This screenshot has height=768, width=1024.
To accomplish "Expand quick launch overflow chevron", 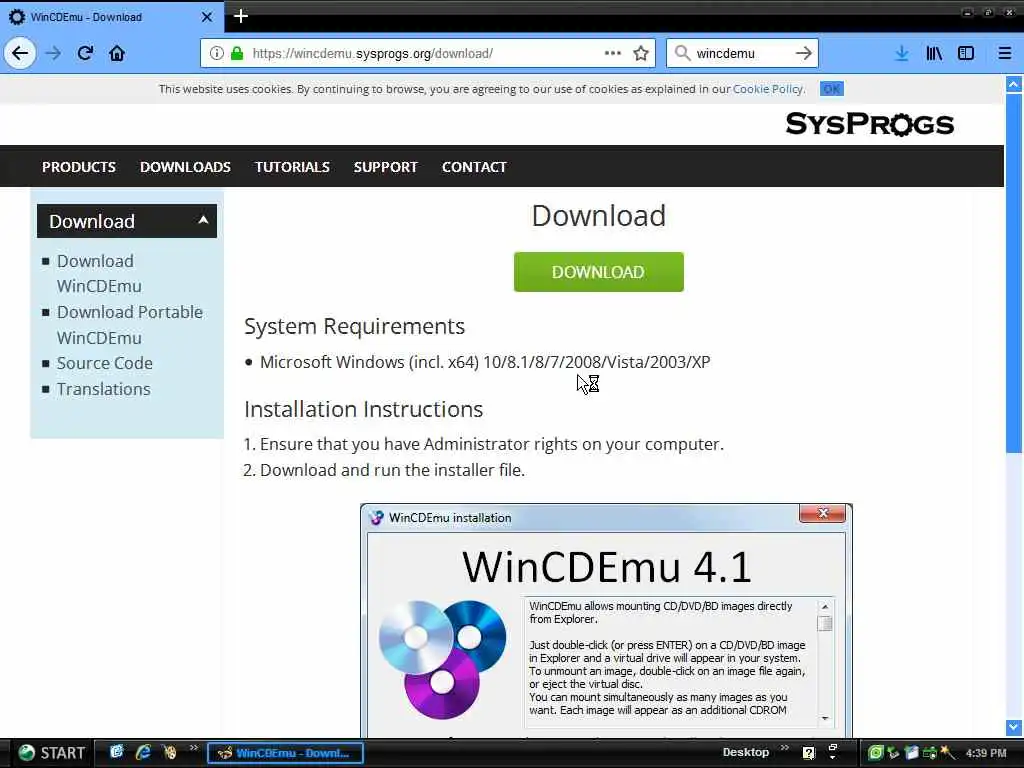I will tap(193, 748).
